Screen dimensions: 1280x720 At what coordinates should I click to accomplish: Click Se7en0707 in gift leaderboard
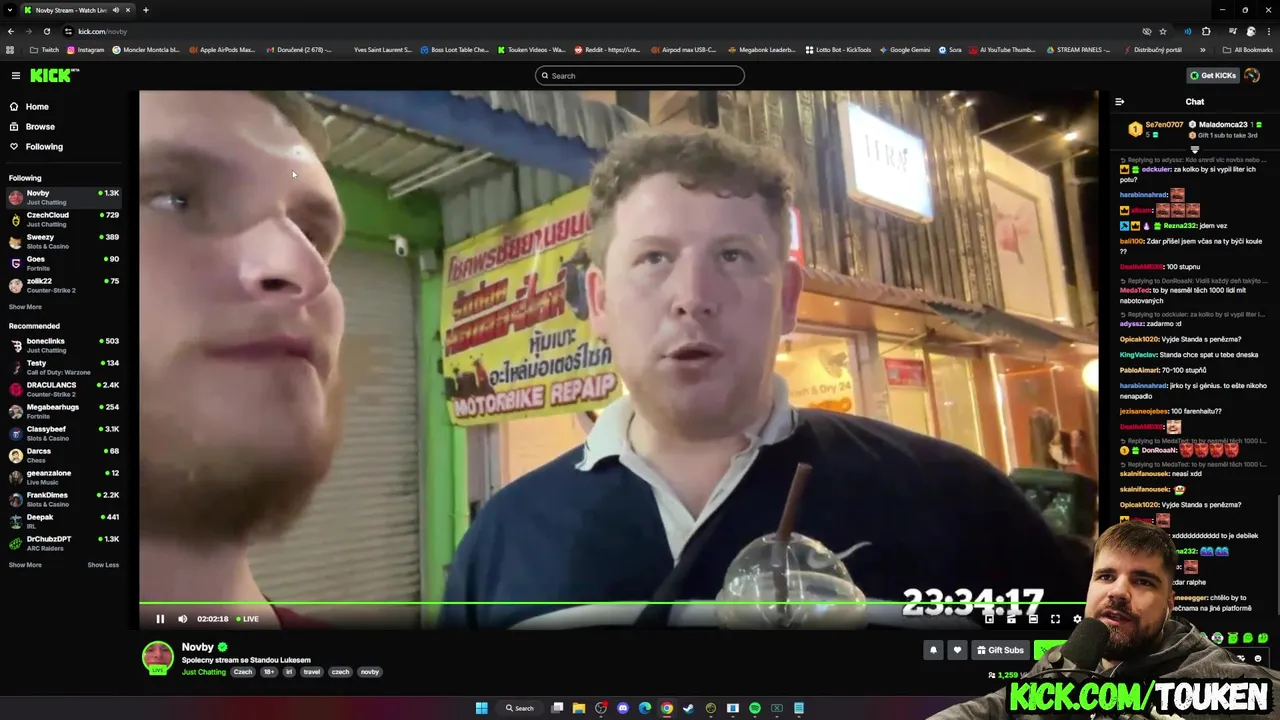tap(1164, 125)
